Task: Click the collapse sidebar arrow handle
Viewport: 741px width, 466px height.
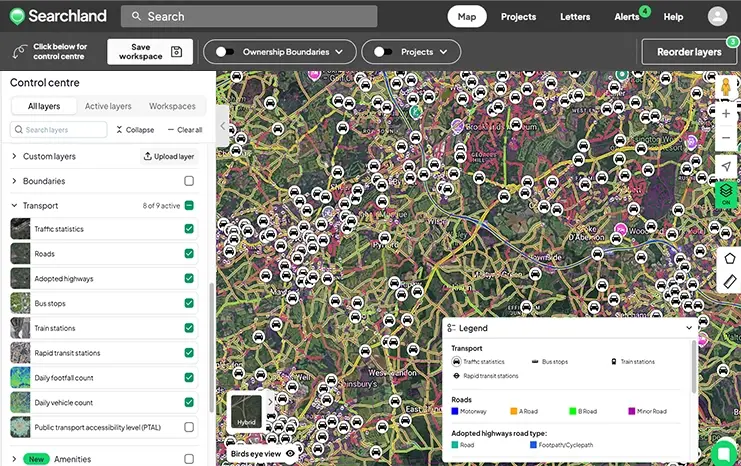Action: pos(223,126)
